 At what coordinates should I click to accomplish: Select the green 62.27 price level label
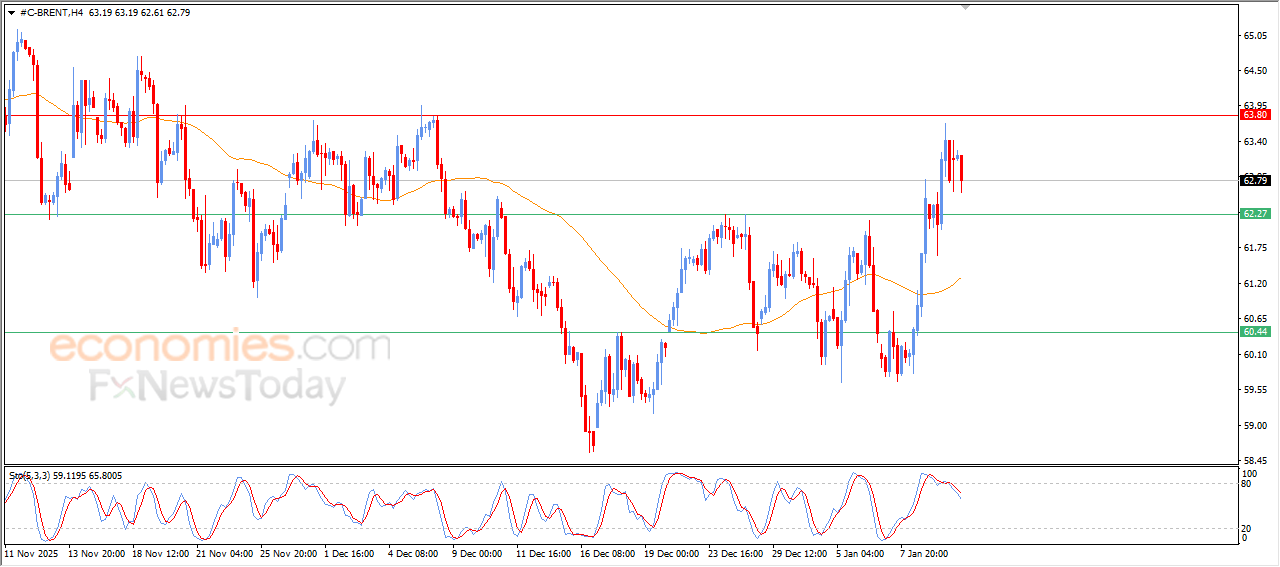(x=1255, y=214)
